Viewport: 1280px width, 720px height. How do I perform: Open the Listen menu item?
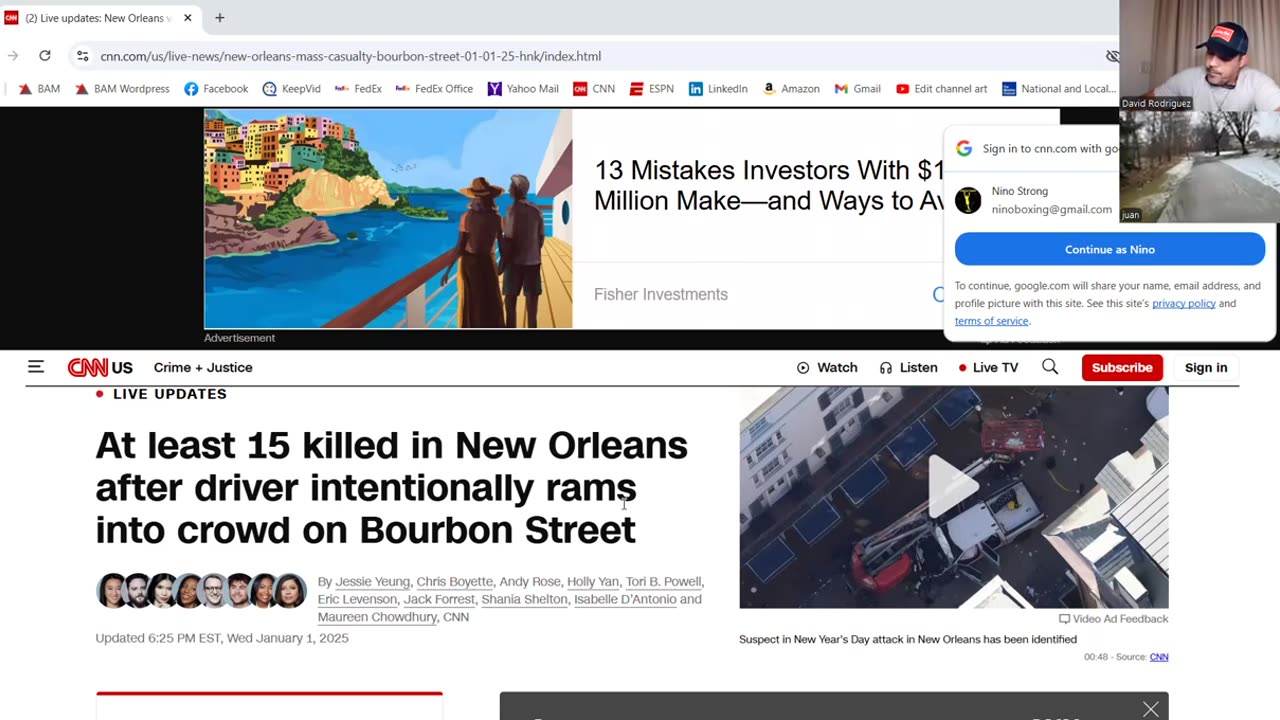click(x=908, y=368)
